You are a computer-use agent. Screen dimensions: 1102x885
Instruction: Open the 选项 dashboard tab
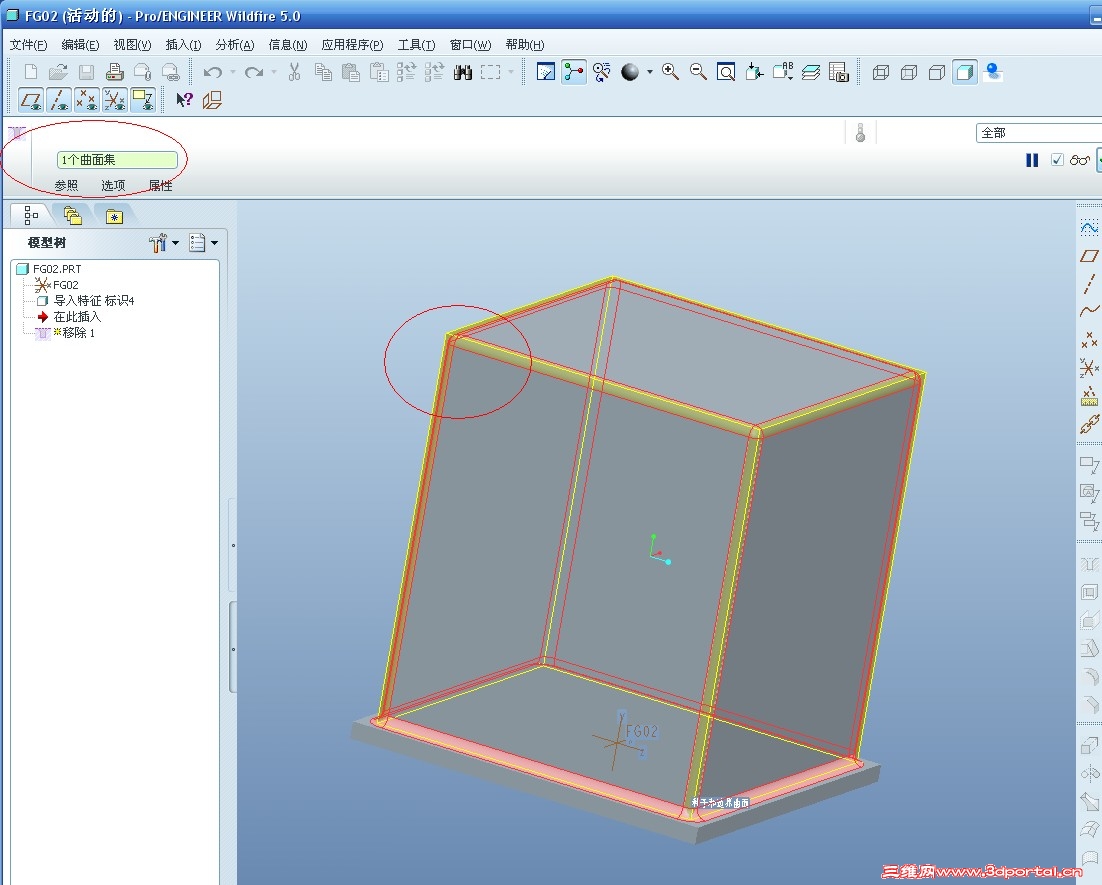coord(113,186)
